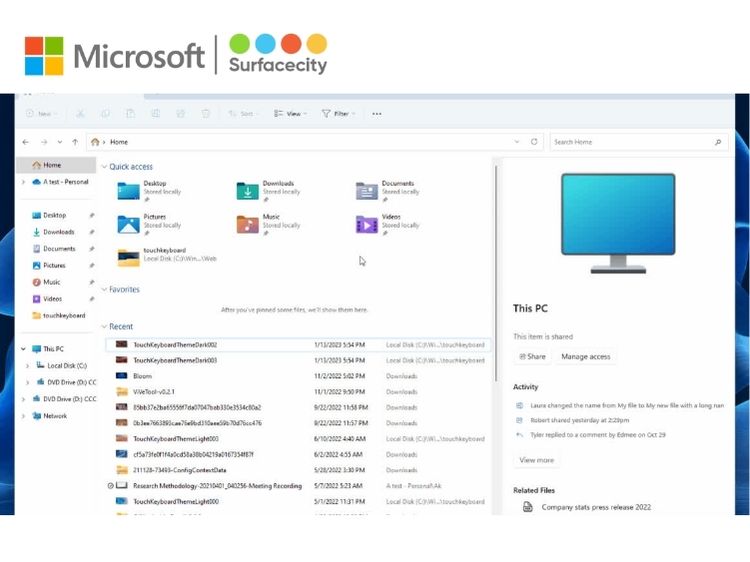Open the Videos folder in Quick access

point(367,223)
